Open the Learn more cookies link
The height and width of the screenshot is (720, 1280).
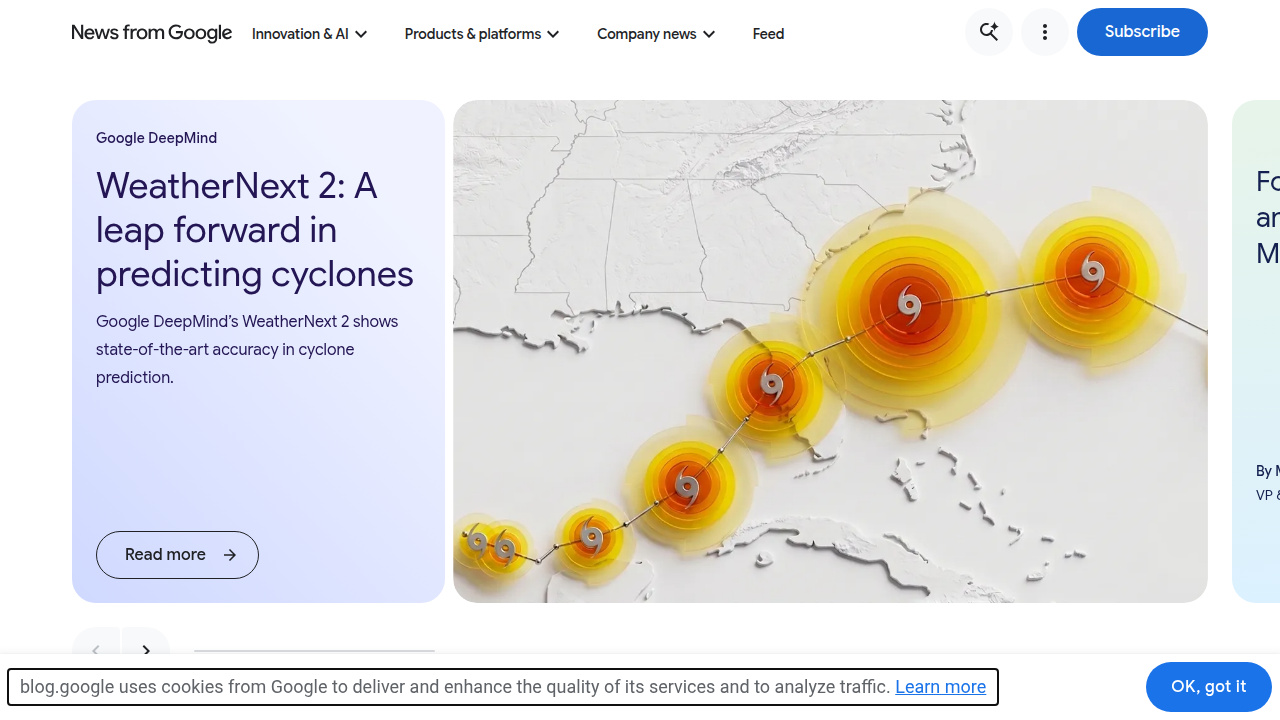(x=940, y=687)
